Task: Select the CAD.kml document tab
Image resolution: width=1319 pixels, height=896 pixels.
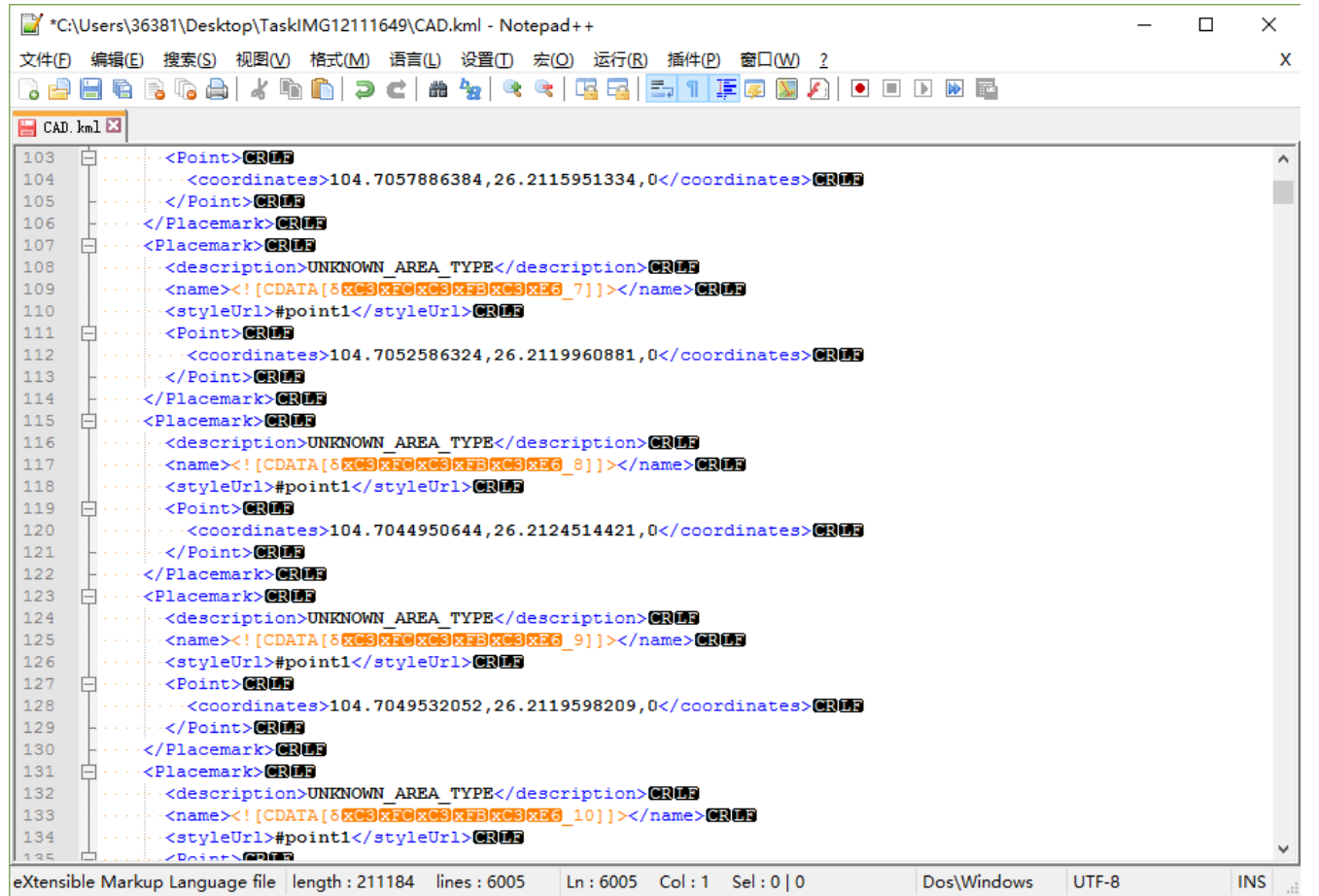Action: [71, 126]
